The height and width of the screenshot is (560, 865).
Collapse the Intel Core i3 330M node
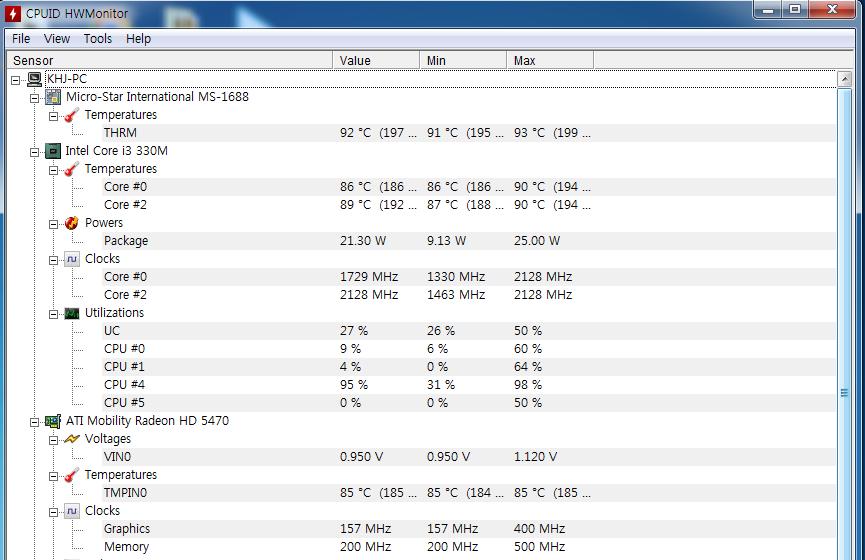pyautogui.click(x=35, y=151)
